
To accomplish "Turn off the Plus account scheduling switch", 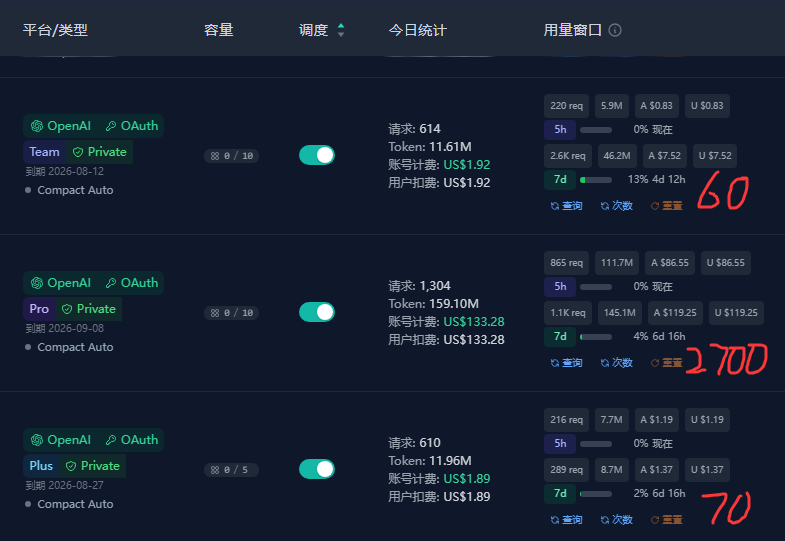I will click(x=317, y=469).
